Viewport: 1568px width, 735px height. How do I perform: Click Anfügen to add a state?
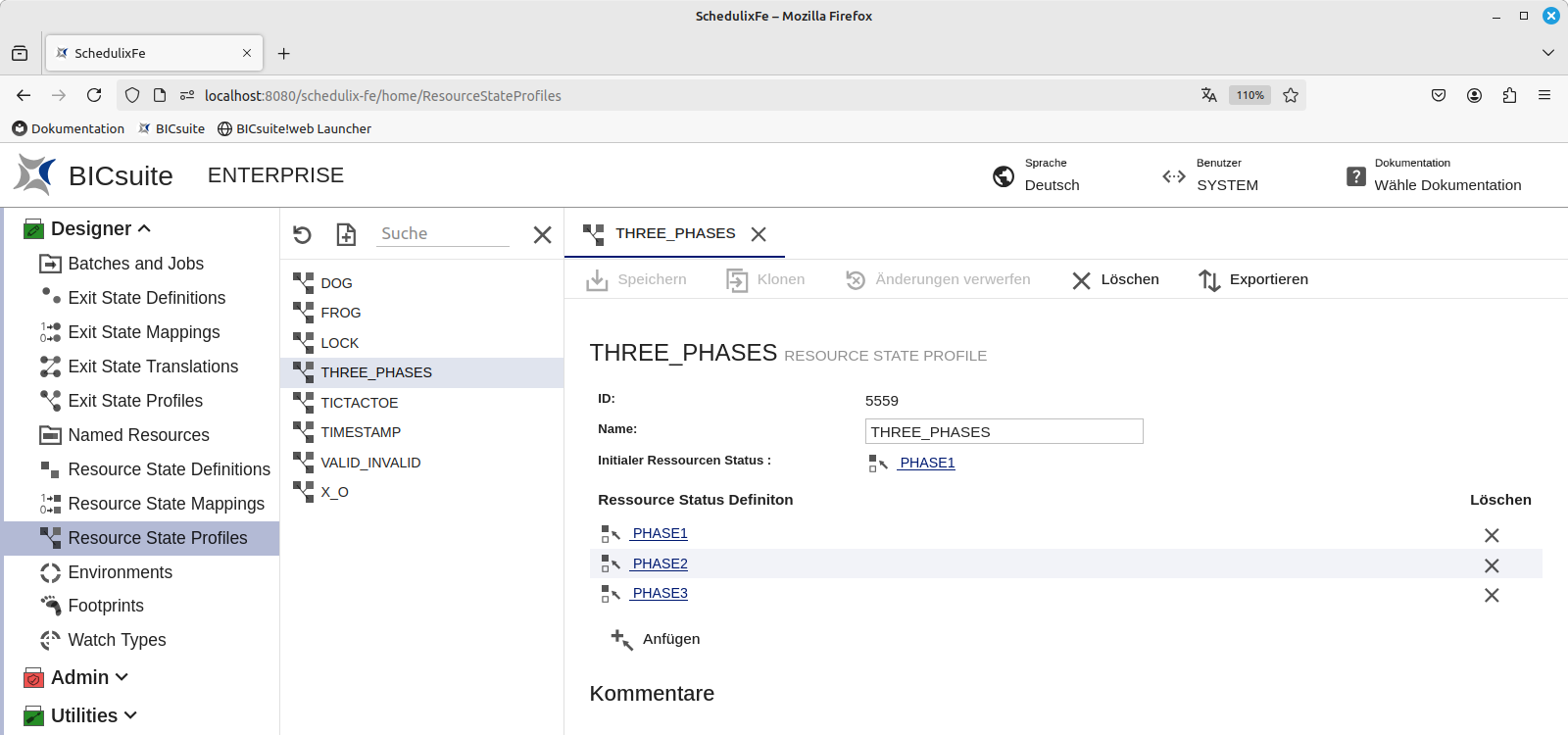[656, 639]
